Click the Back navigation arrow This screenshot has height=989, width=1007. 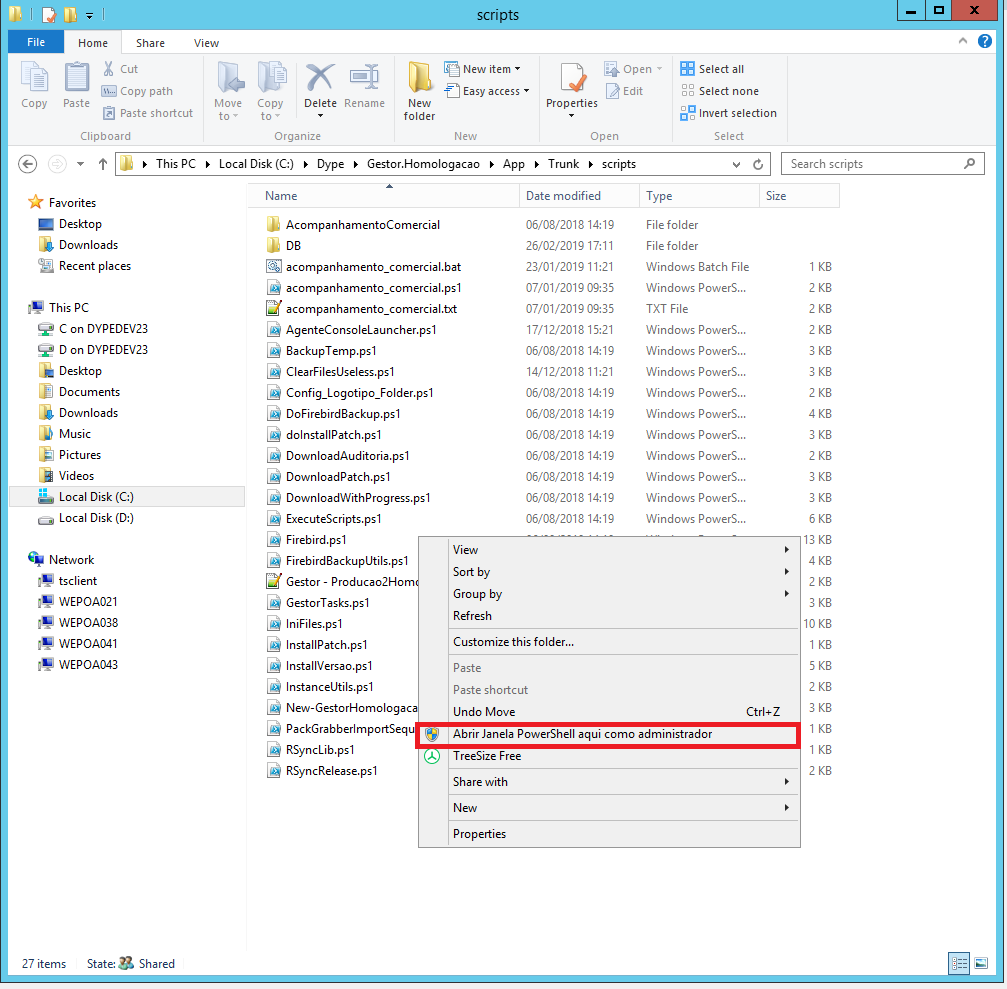coord(27,164)
